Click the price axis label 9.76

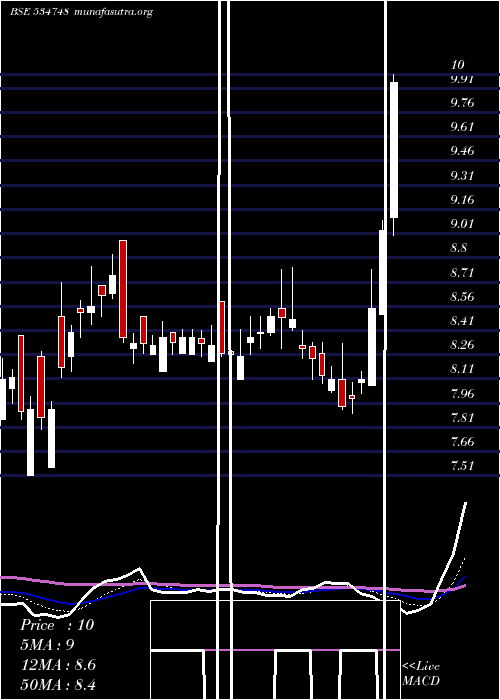[x=462, y=103]
